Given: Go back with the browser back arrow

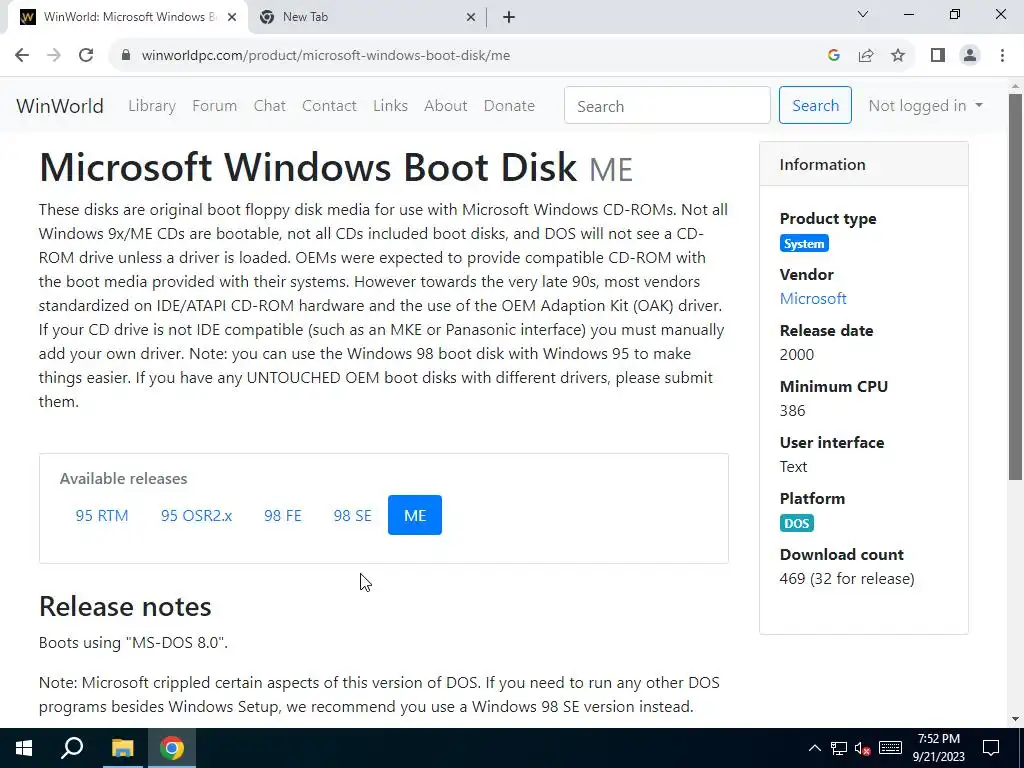Looking at the screenshot, I should point(22,55).
